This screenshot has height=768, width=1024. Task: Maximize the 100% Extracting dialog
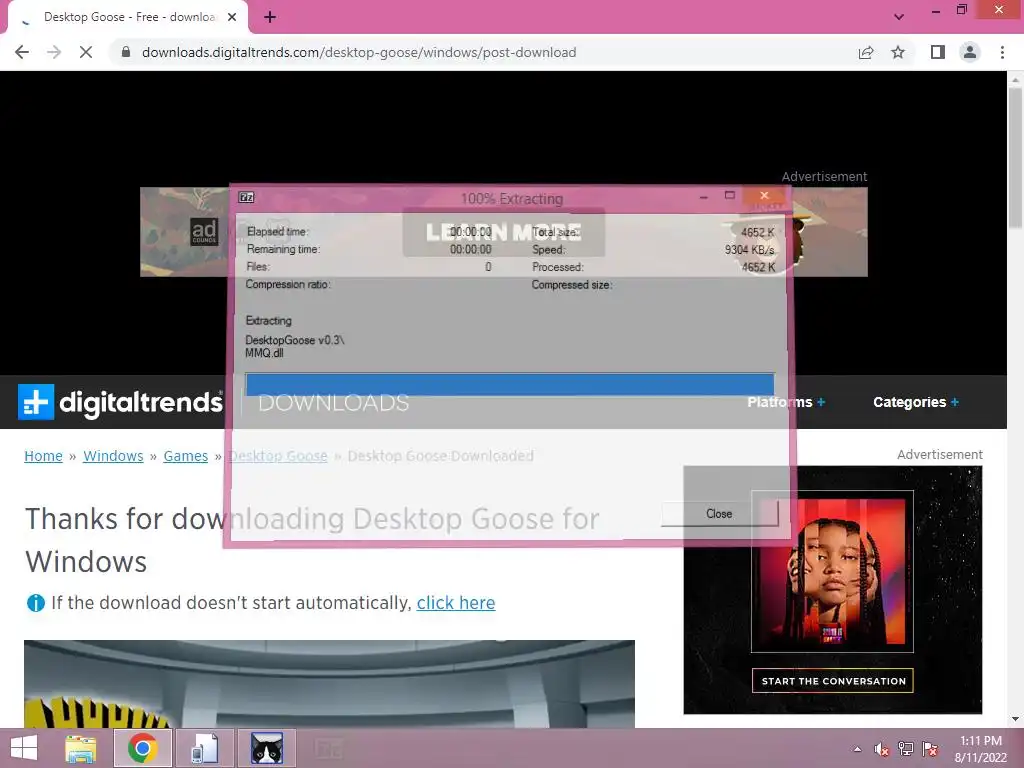click(729, 196)
